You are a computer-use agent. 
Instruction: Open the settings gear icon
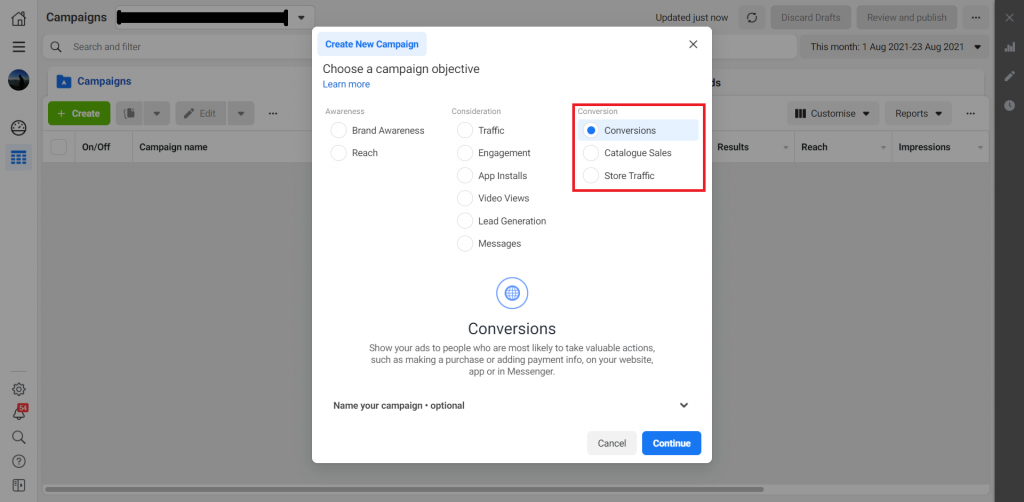point(19,390)
